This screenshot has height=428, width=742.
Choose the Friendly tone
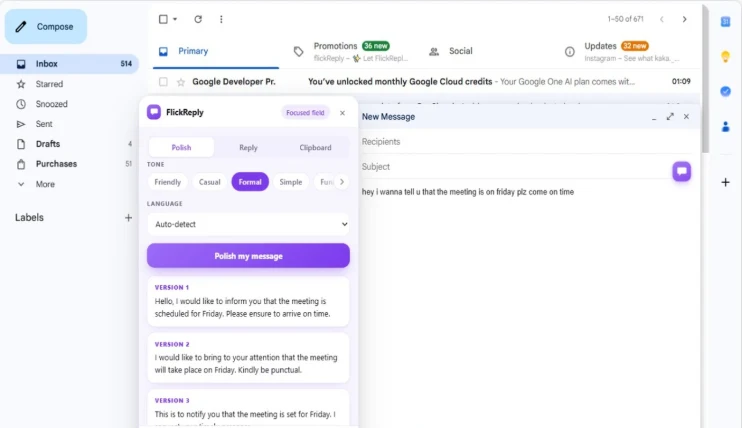tap(168, 182)
